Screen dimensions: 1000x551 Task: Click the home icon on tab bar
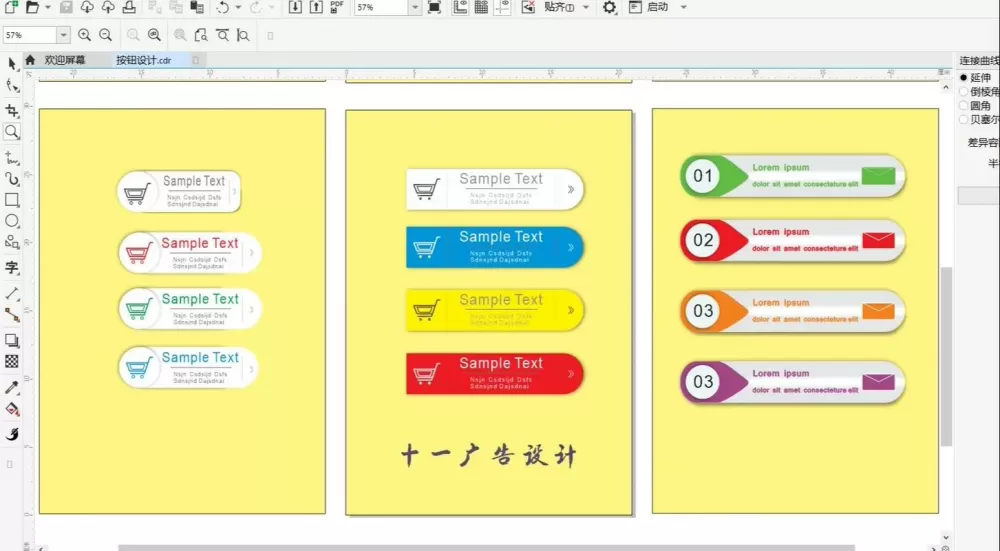(x=30, y=60)
